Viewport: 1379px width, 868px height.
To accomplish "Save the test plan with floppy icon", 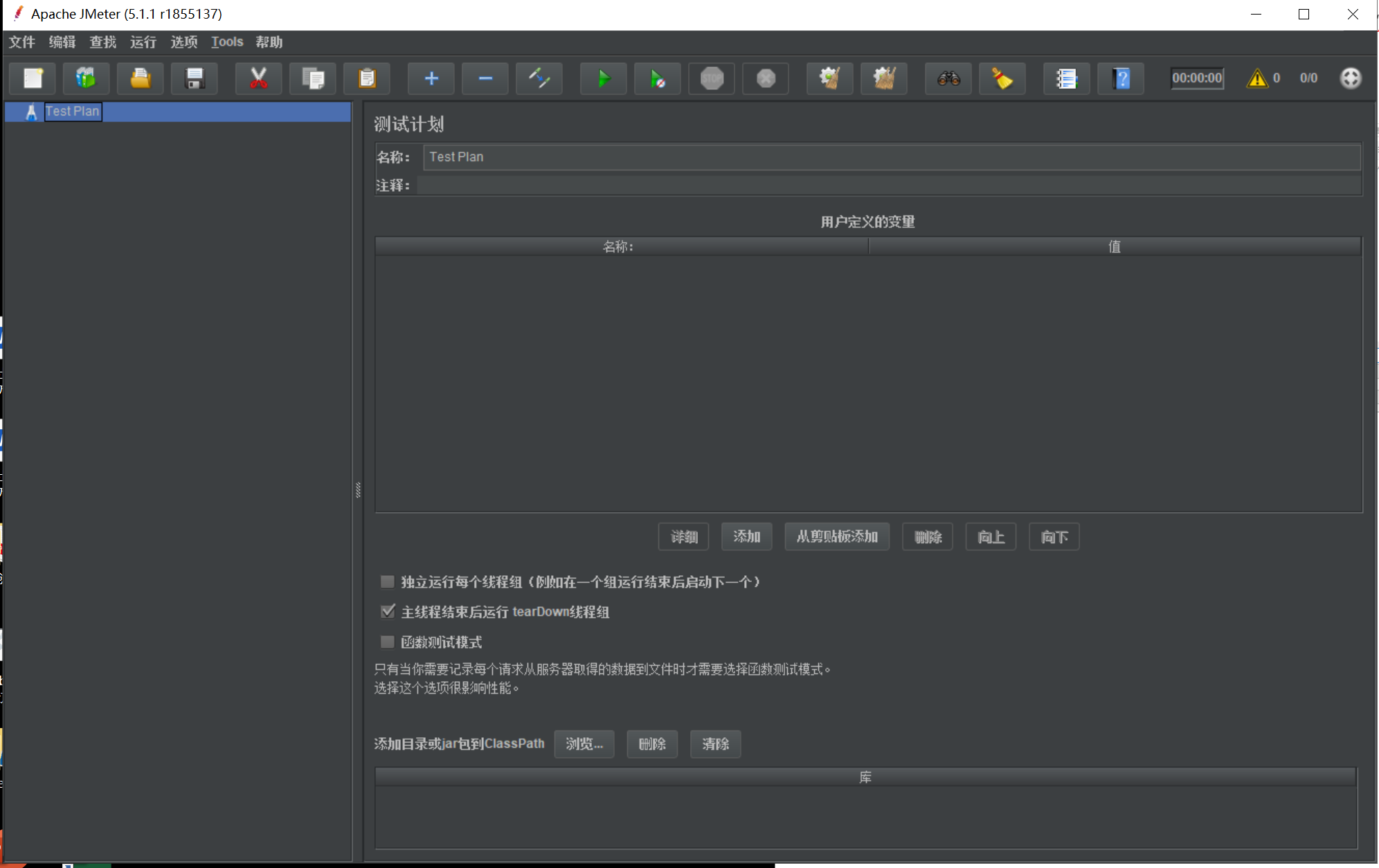I will 195,78.
